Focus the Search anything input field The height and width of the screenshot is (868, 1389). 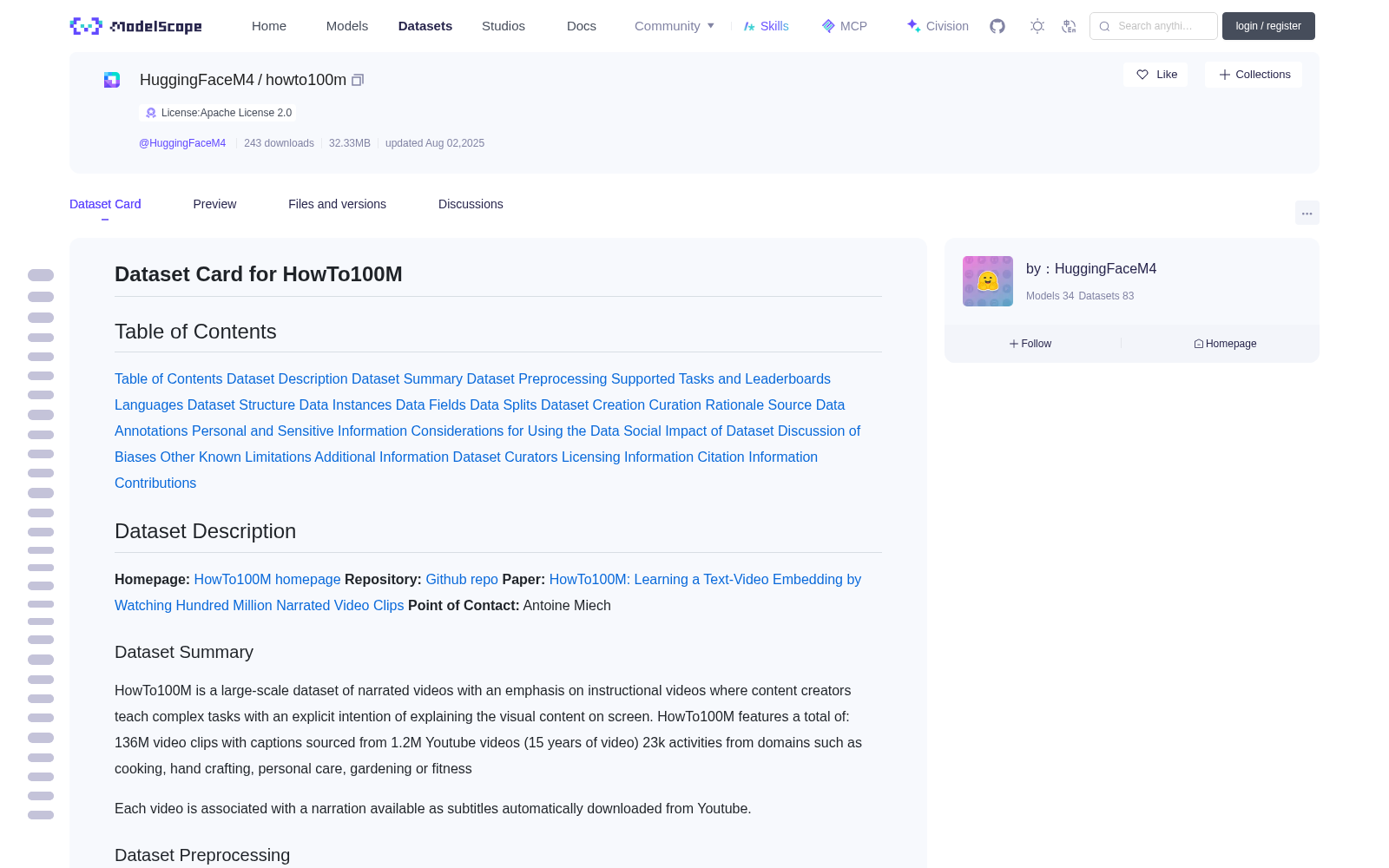point(1155,26)
